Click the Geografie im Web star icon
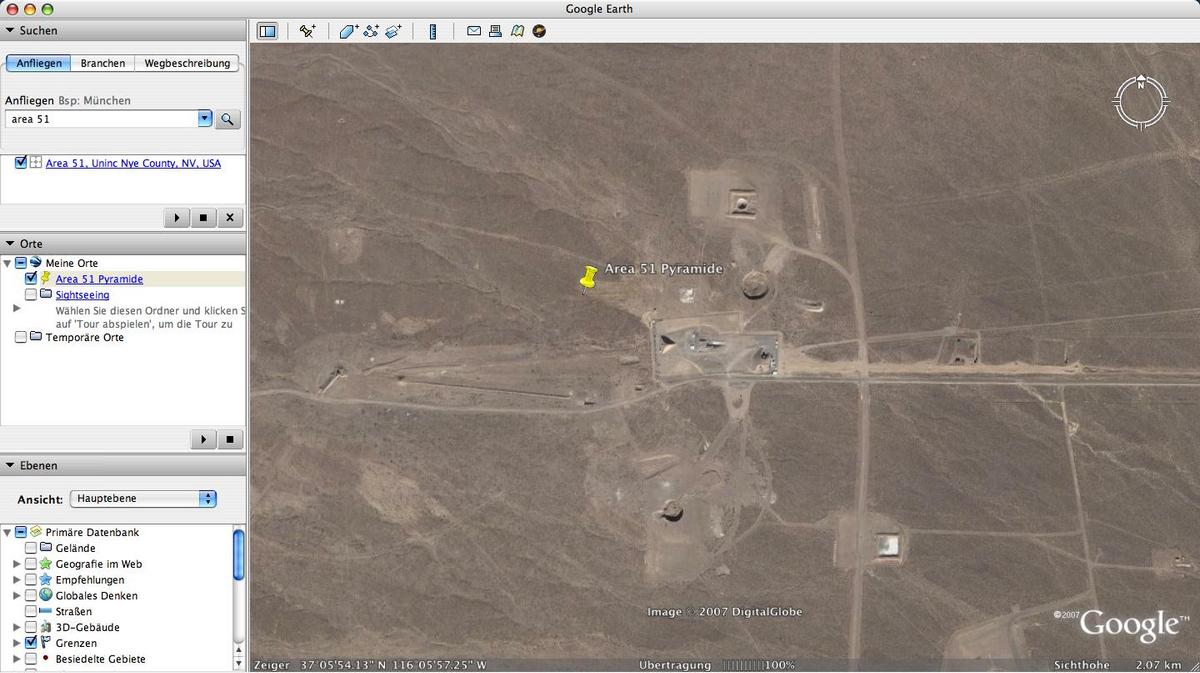This screenshot has width=1200, height=673. coord(46,564)
